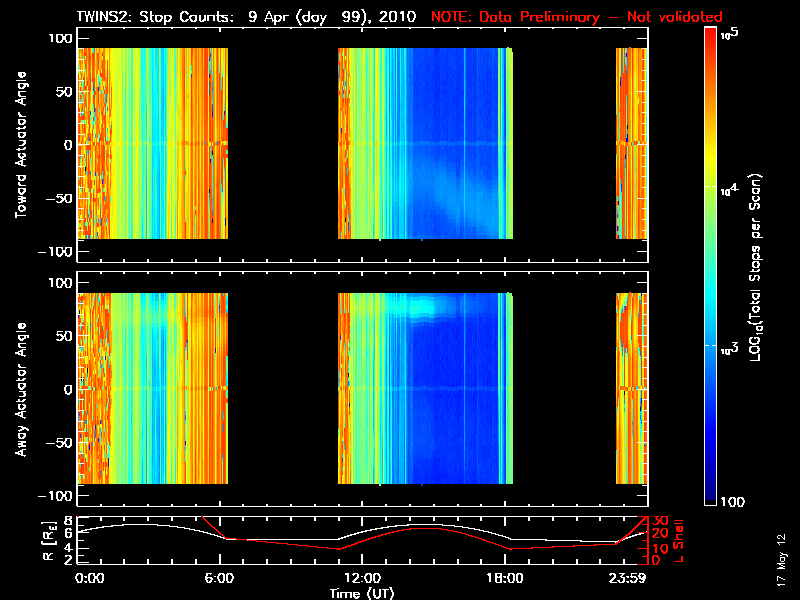Click the 0:00 time tick label
The height and width of the screenshot is (600, 800).
click(89, 578)
